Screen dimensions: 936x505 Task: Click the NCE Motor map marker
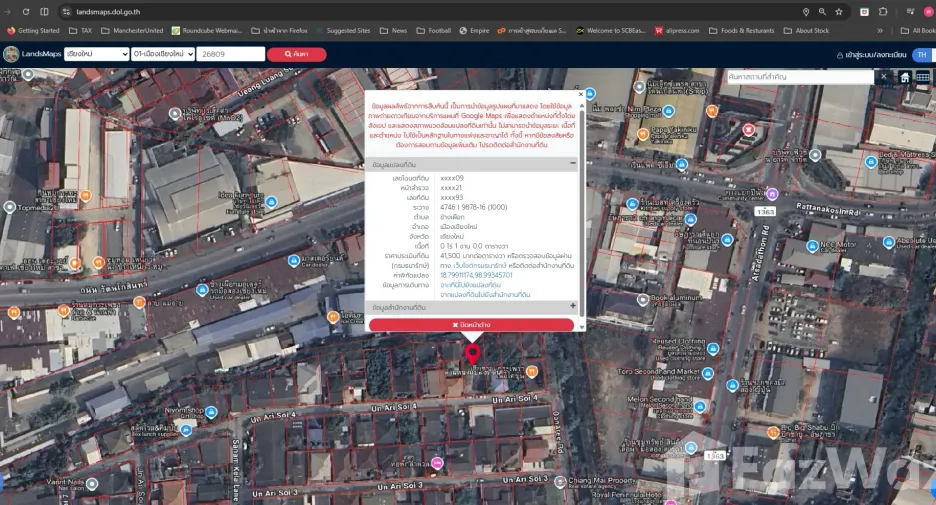pos(812,246)
